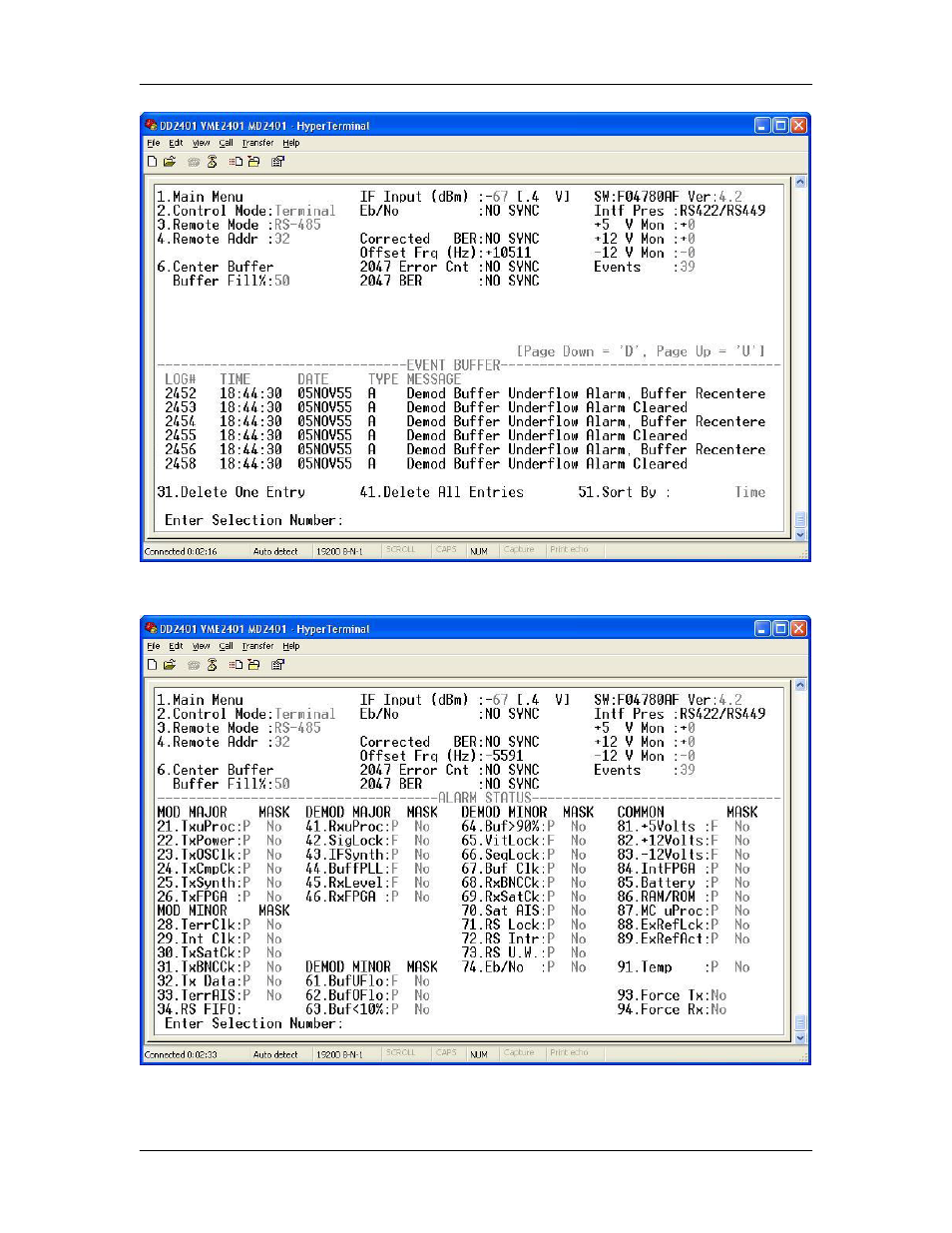Open View menu in Alarm Status window
The width and height of the screenshot is (952, 1233).
[x=201, y=646]
